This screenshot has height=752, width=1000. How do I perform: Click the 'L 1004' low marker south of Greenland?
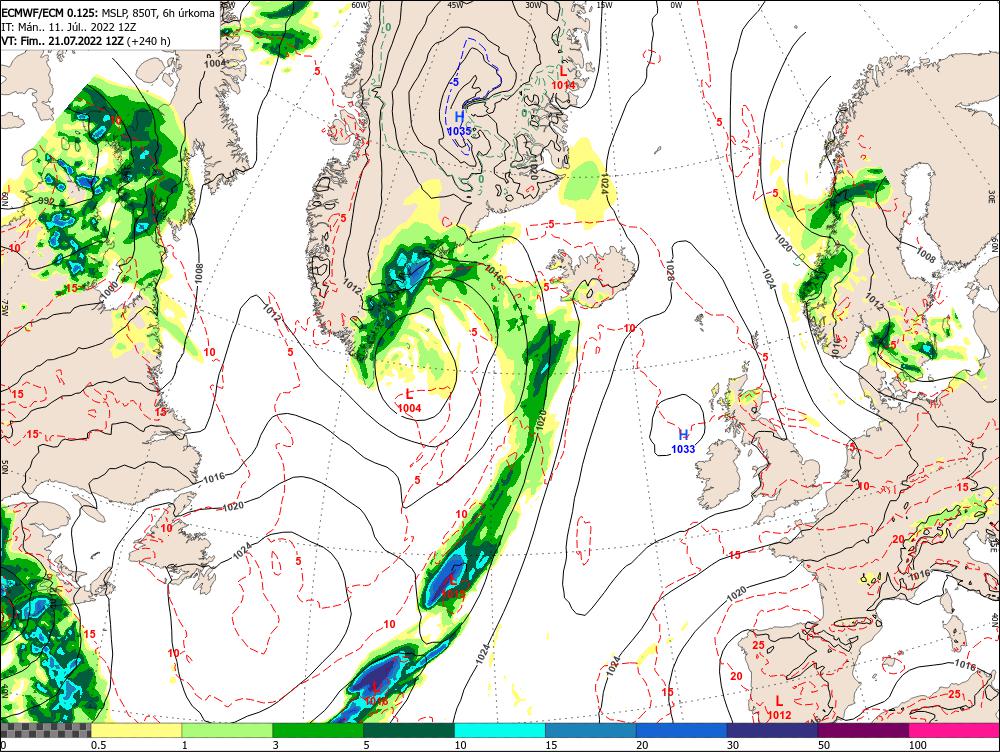click(x=409, y=401)
